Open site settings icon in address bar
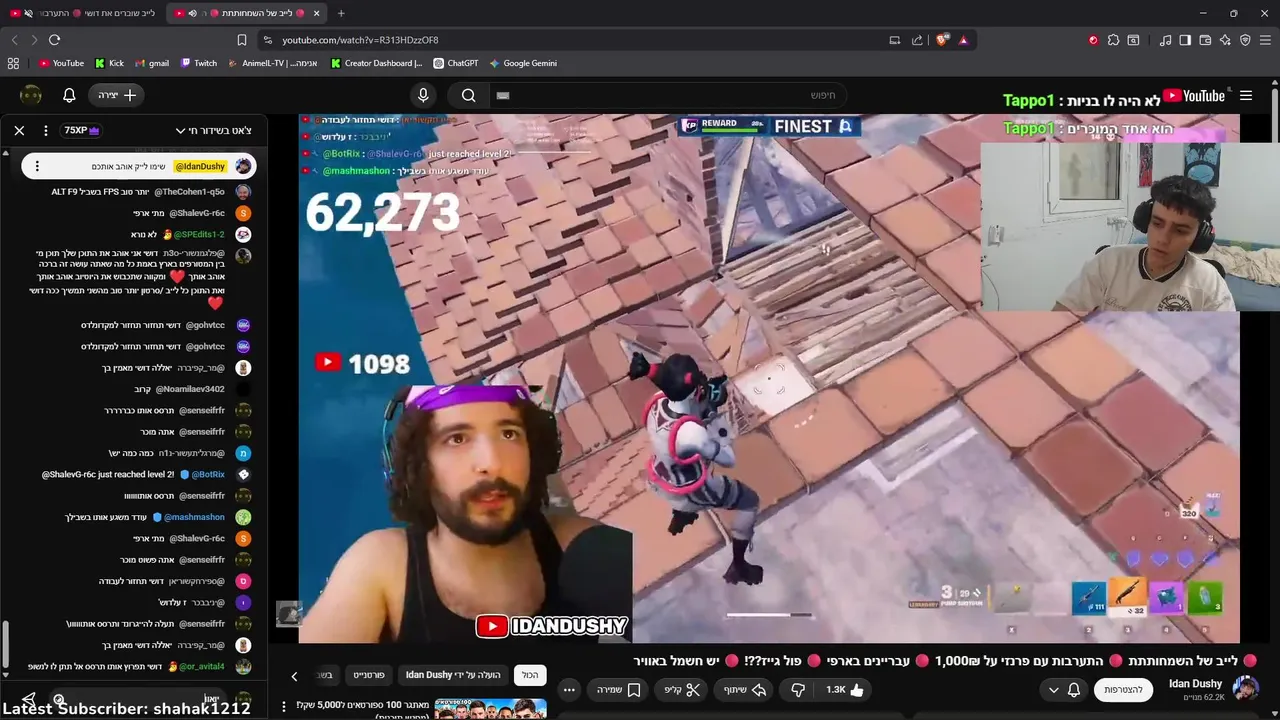Image resolution: width=1280 pixels, height=720 pixels. click(x=267, y=40)
